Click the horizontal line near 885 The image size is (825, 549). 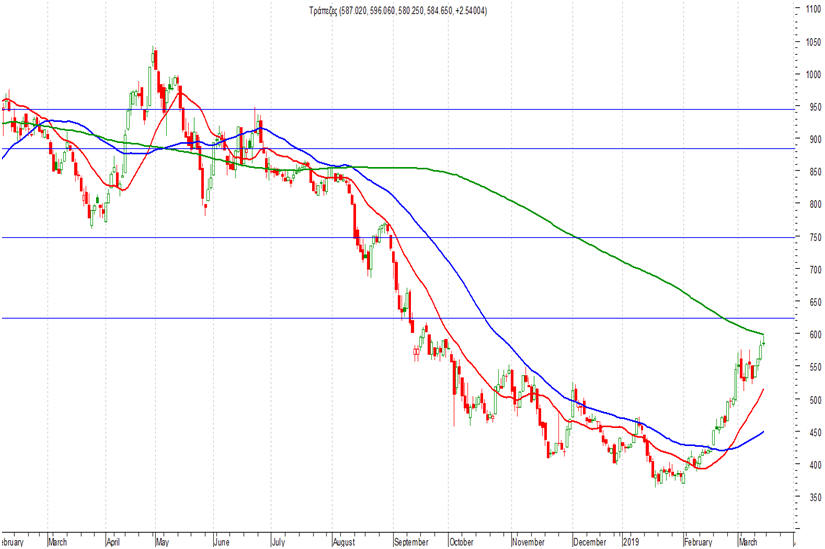pyautogui.click(x=397, y=148)
